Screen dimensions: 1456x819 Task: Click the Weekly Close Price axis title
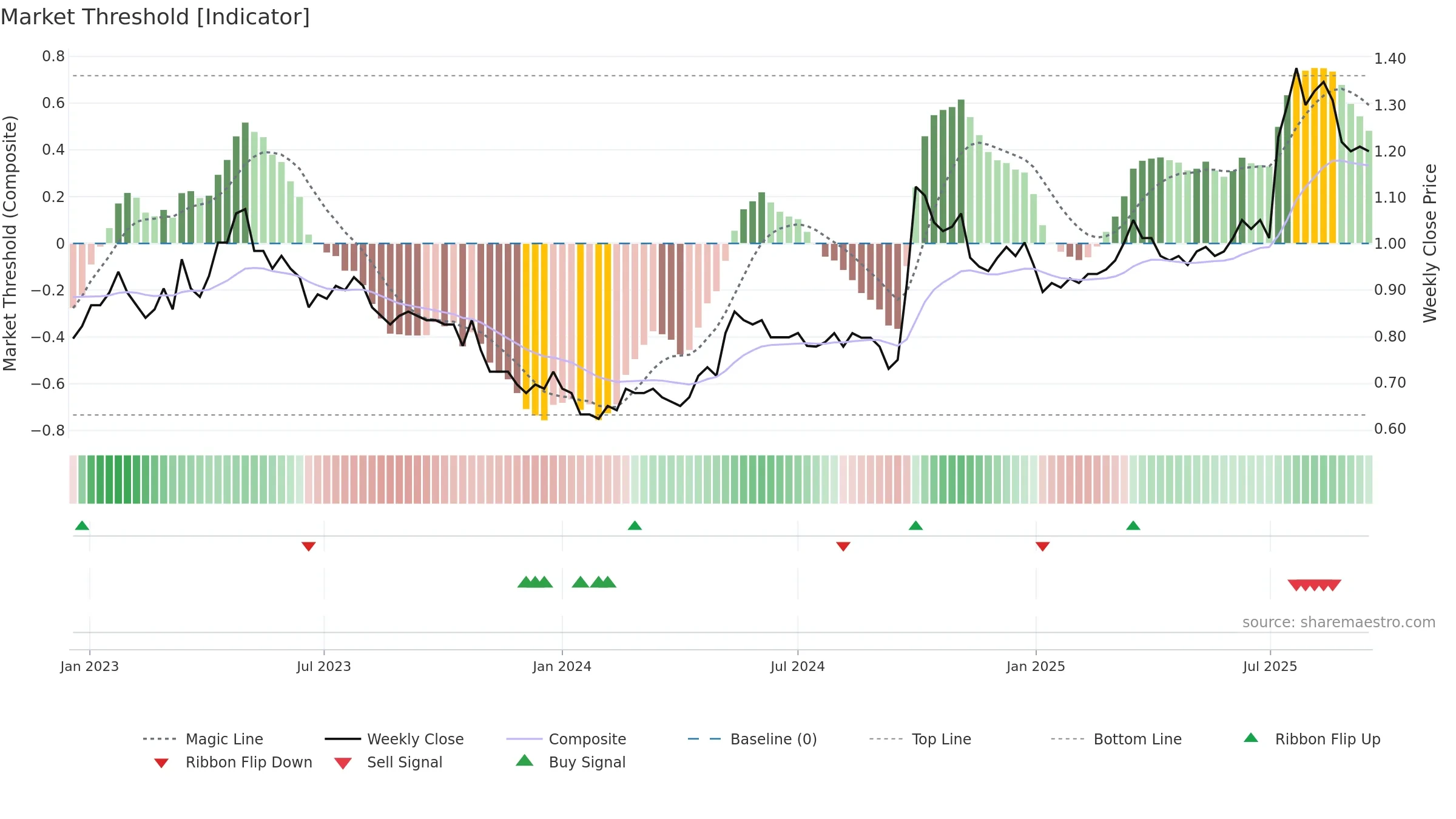pos(1430,243)
